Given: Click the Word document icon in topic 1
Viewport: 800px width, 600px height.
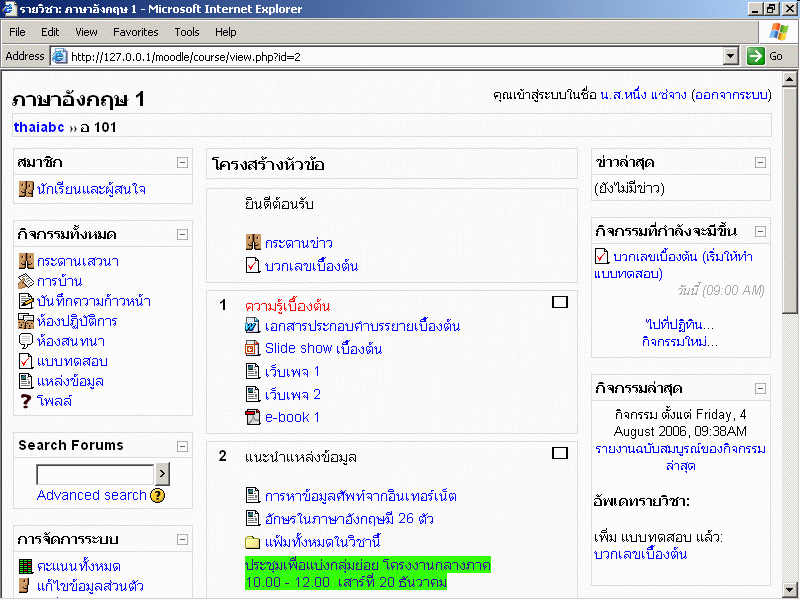Looking at the screenshot, I should click(x=253, y=326).
